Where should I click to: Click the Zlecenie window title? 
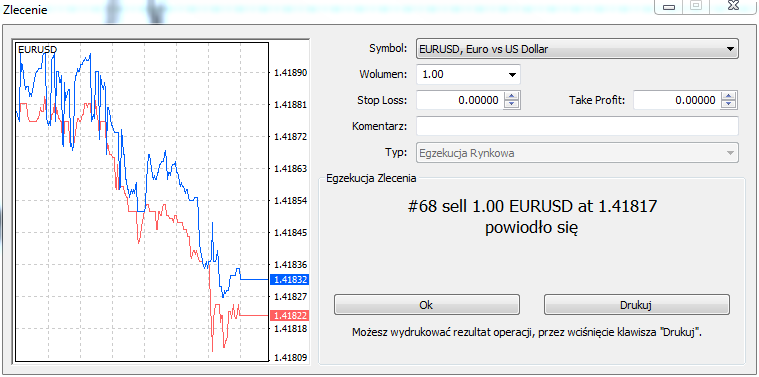click(x=25, y=10)
